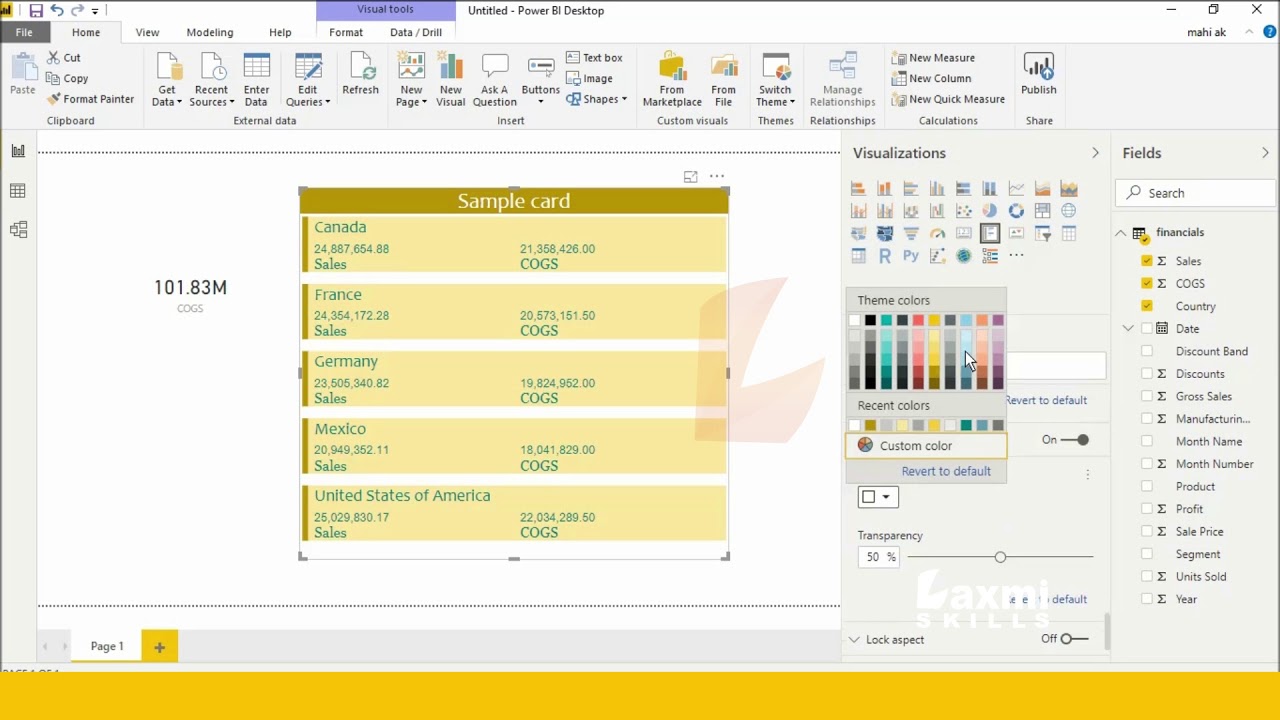Expand the Lock aspect section
The width and height of the screenshot is (1280, 720).
(855, 639)
